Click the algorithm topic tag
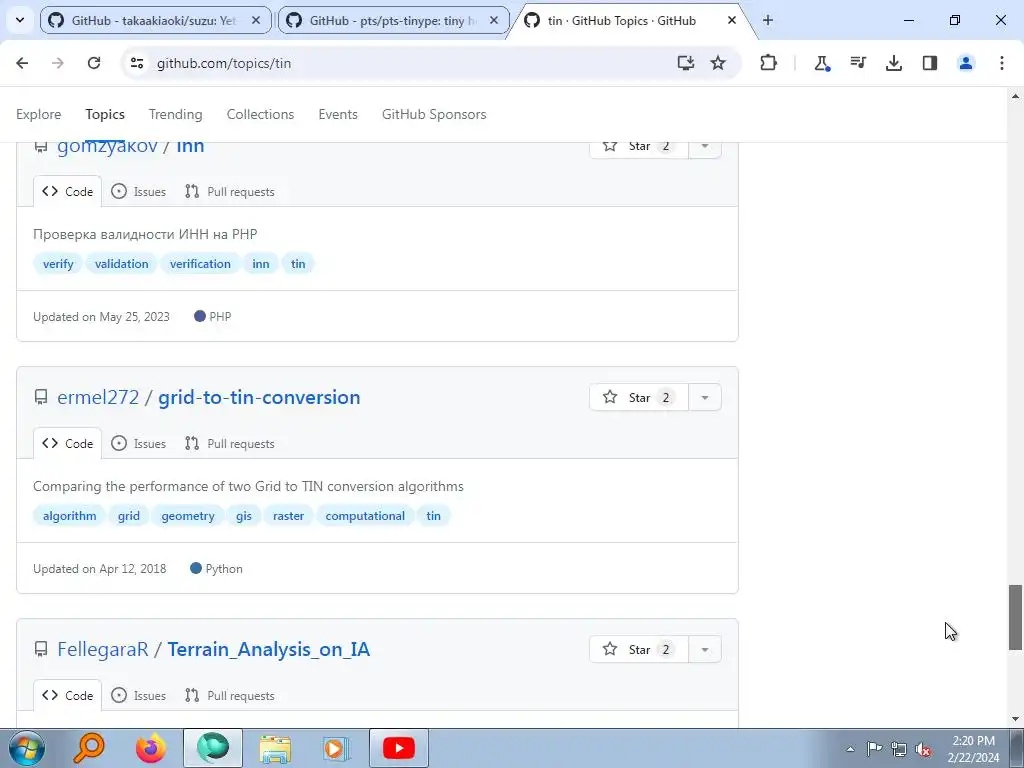This screenshot has width=1024, height=768. pos(69,516)
